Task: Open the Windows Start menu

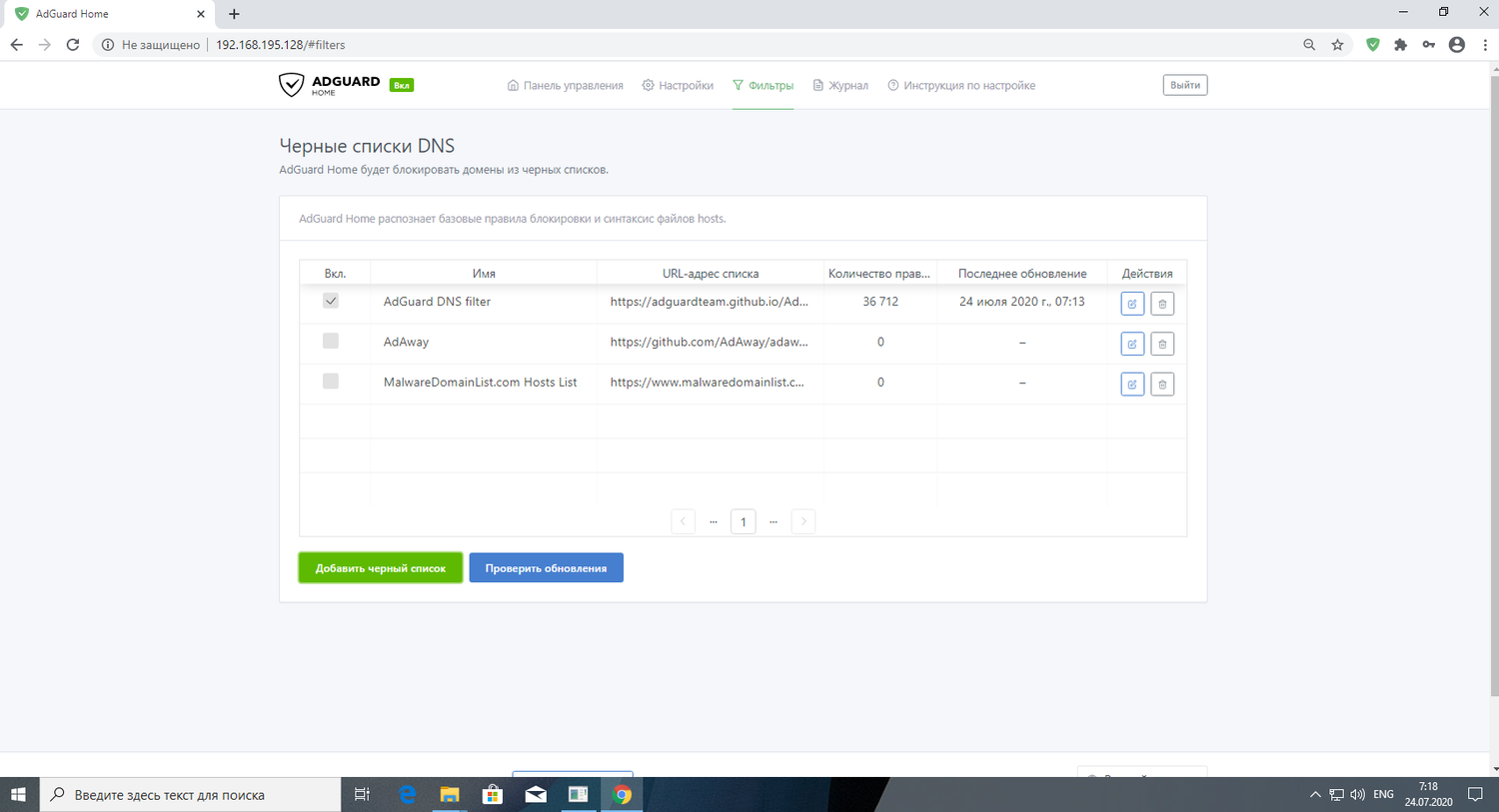Action: [18, 795]
